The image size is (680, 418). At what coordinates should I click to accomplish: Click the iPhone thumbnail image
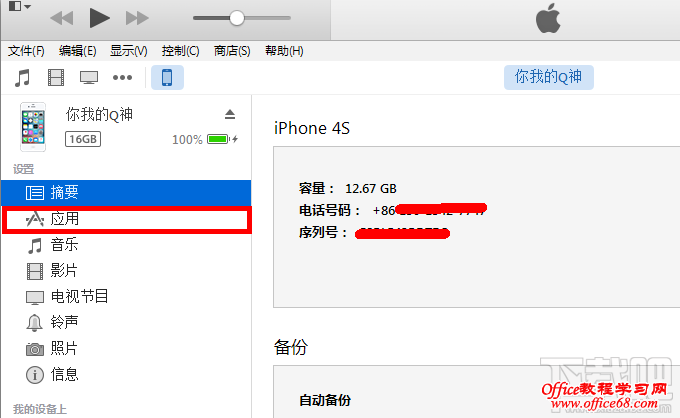point(33,127)
